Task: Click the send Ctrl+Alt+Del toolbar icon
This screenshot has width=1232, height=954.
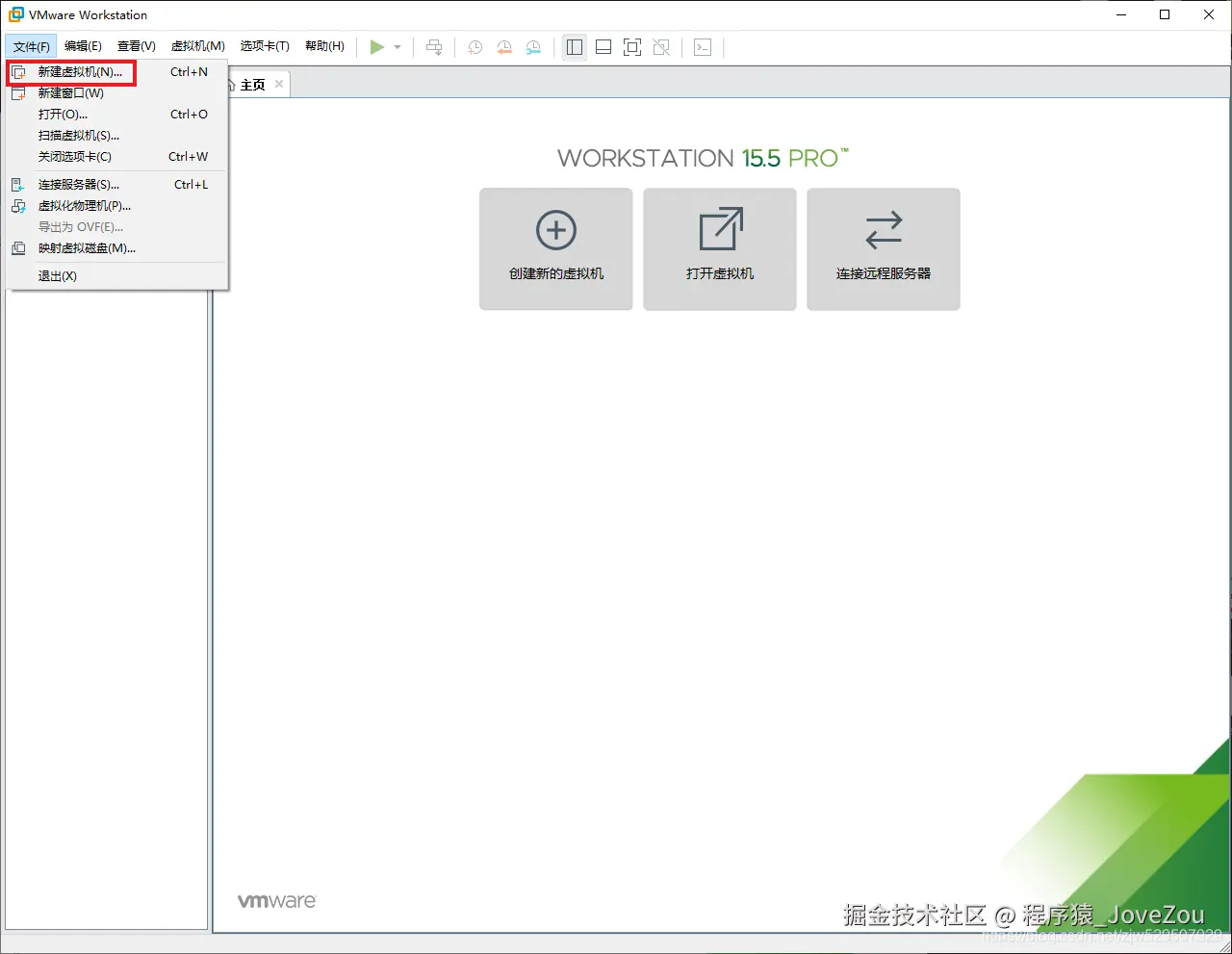Action: (434, 46)
